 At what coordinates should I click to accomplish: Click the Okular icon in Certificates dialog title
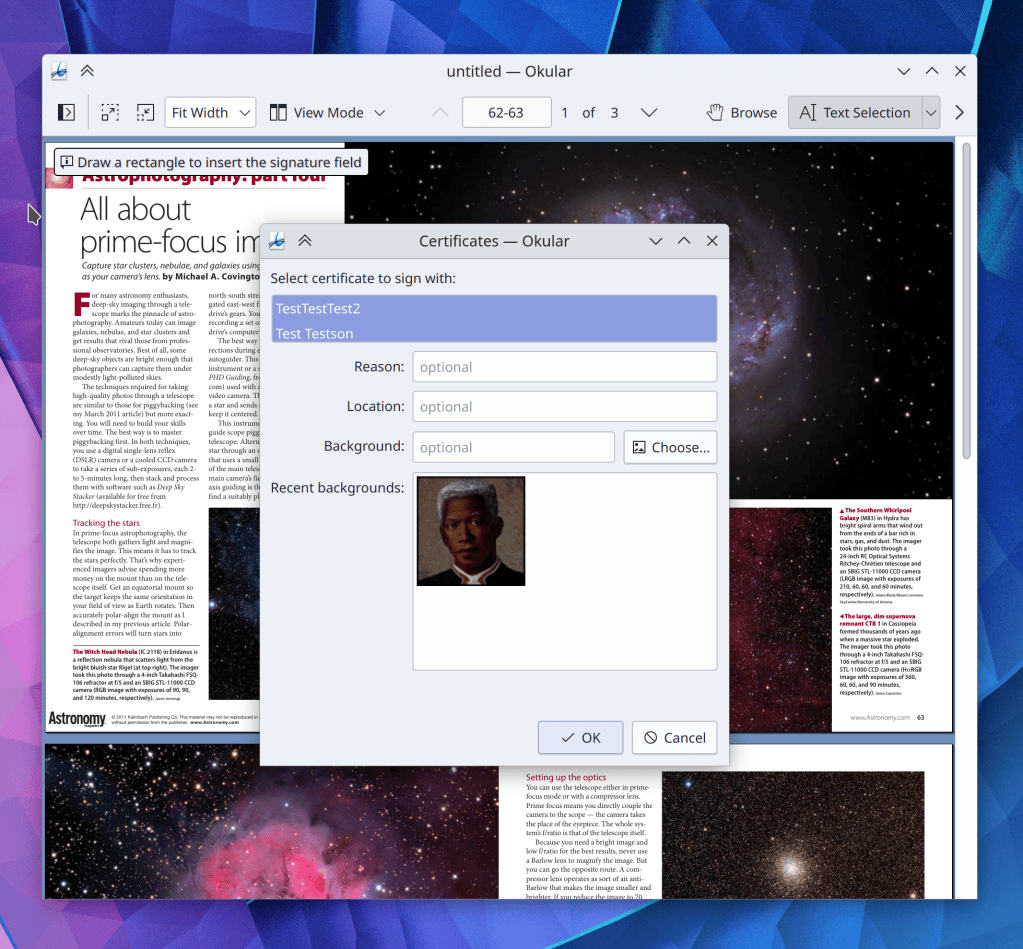[277, 241]
